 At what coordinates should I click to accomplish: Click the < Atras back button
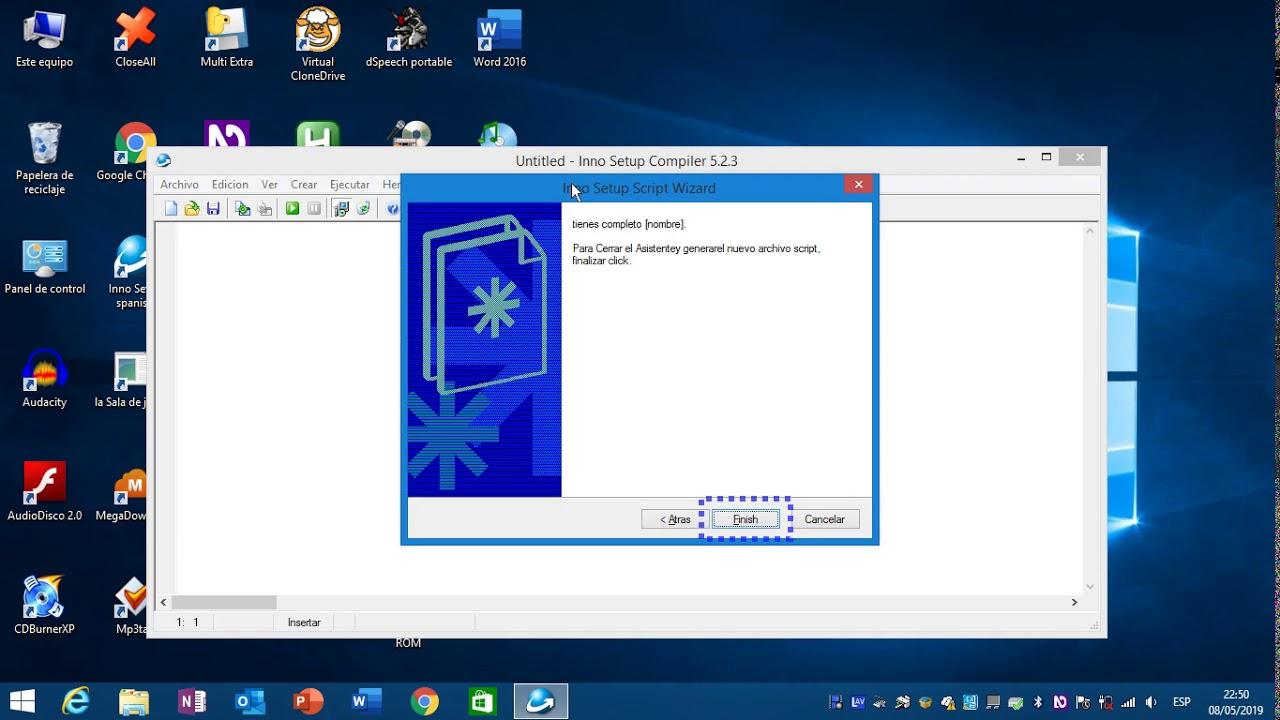675,519
